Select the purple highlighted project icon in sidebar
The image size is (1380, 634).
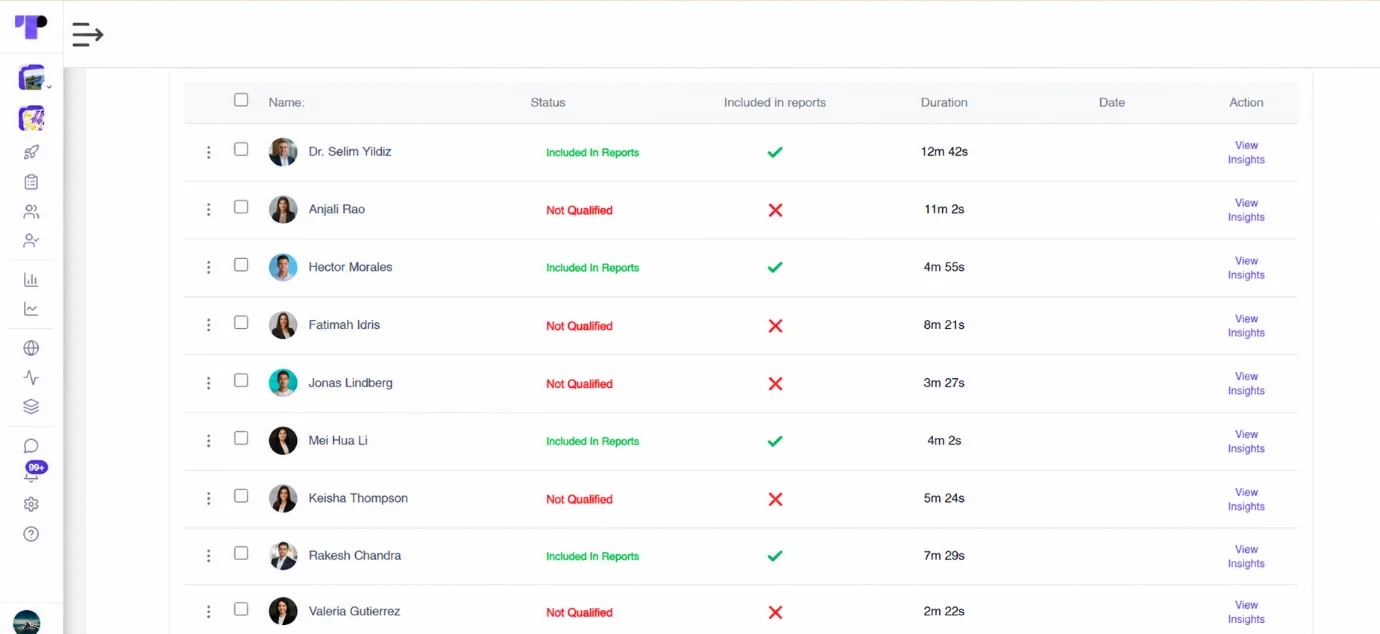point(31,118)
